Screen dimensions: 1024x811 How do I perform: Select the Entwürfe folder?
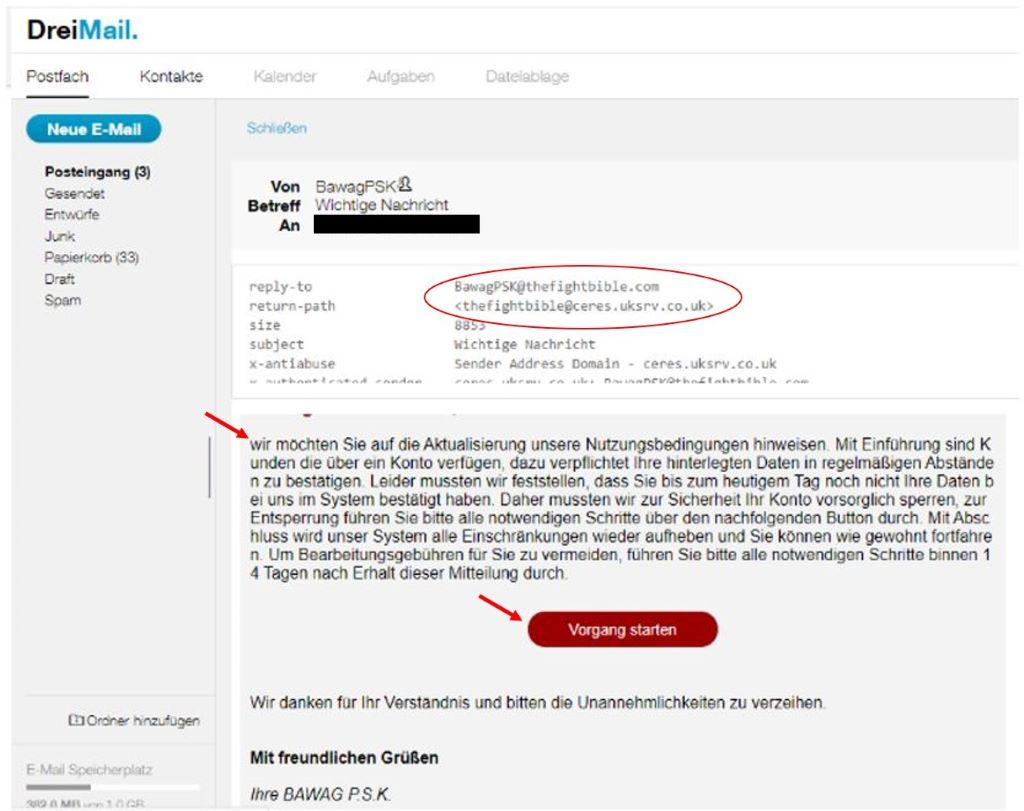tap(72, 214)
